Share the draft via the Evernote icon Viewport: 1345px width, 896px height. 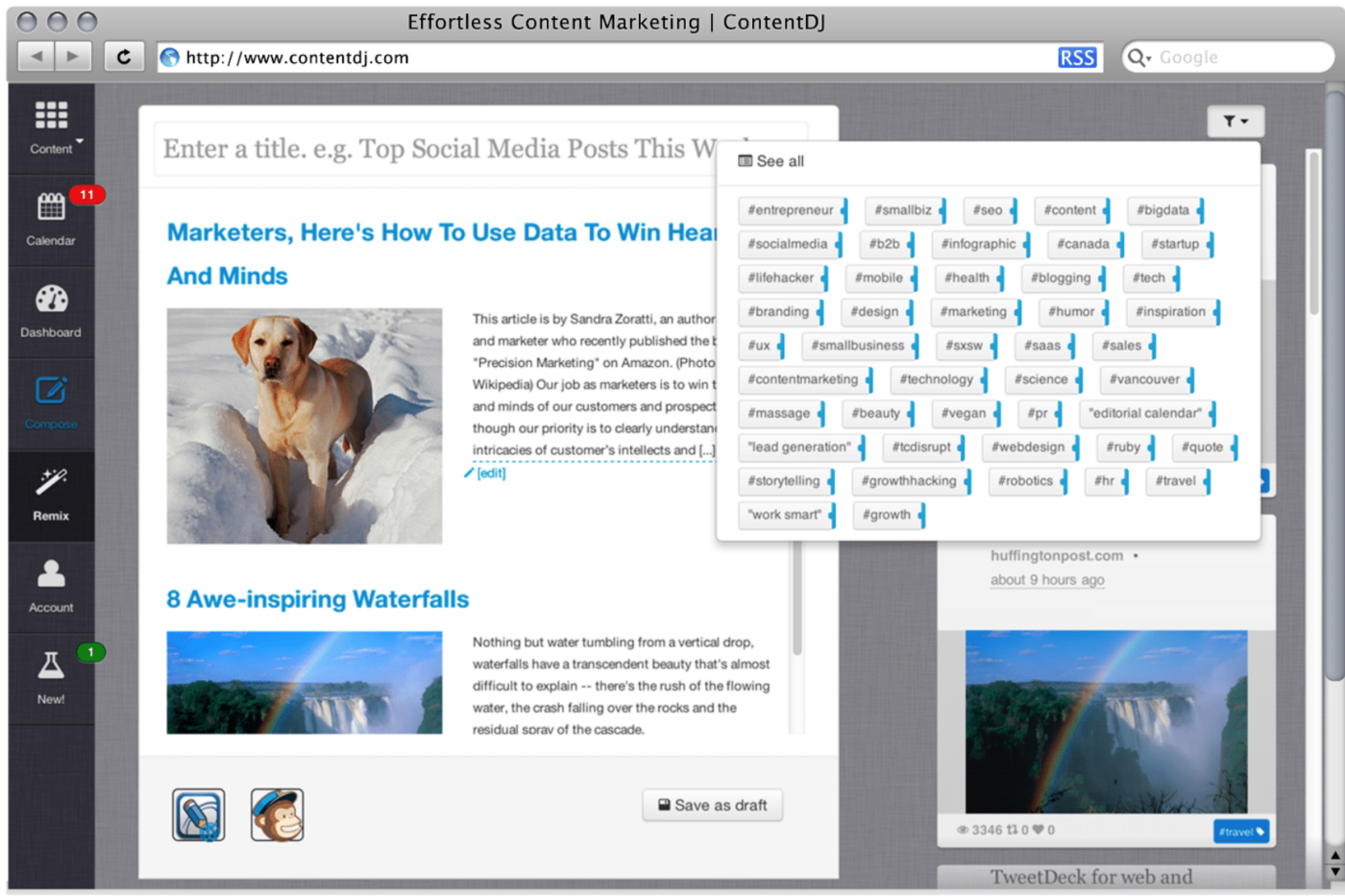(x=199, y=813)
